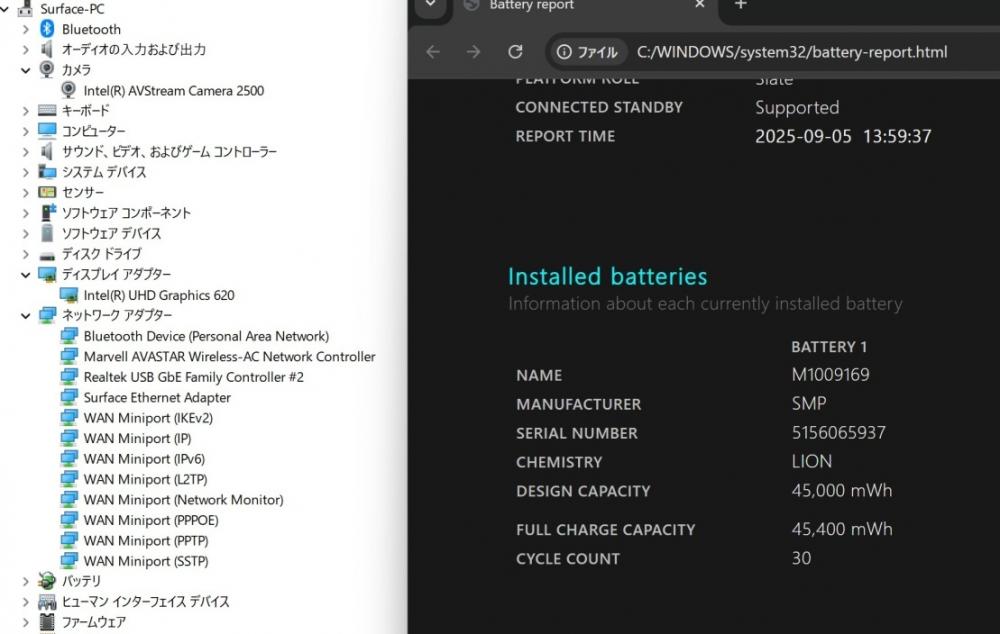The width and height of the screenshot is (1000, 634).
Task: Click the バッテリー category icon
Action: click(46, 581)
